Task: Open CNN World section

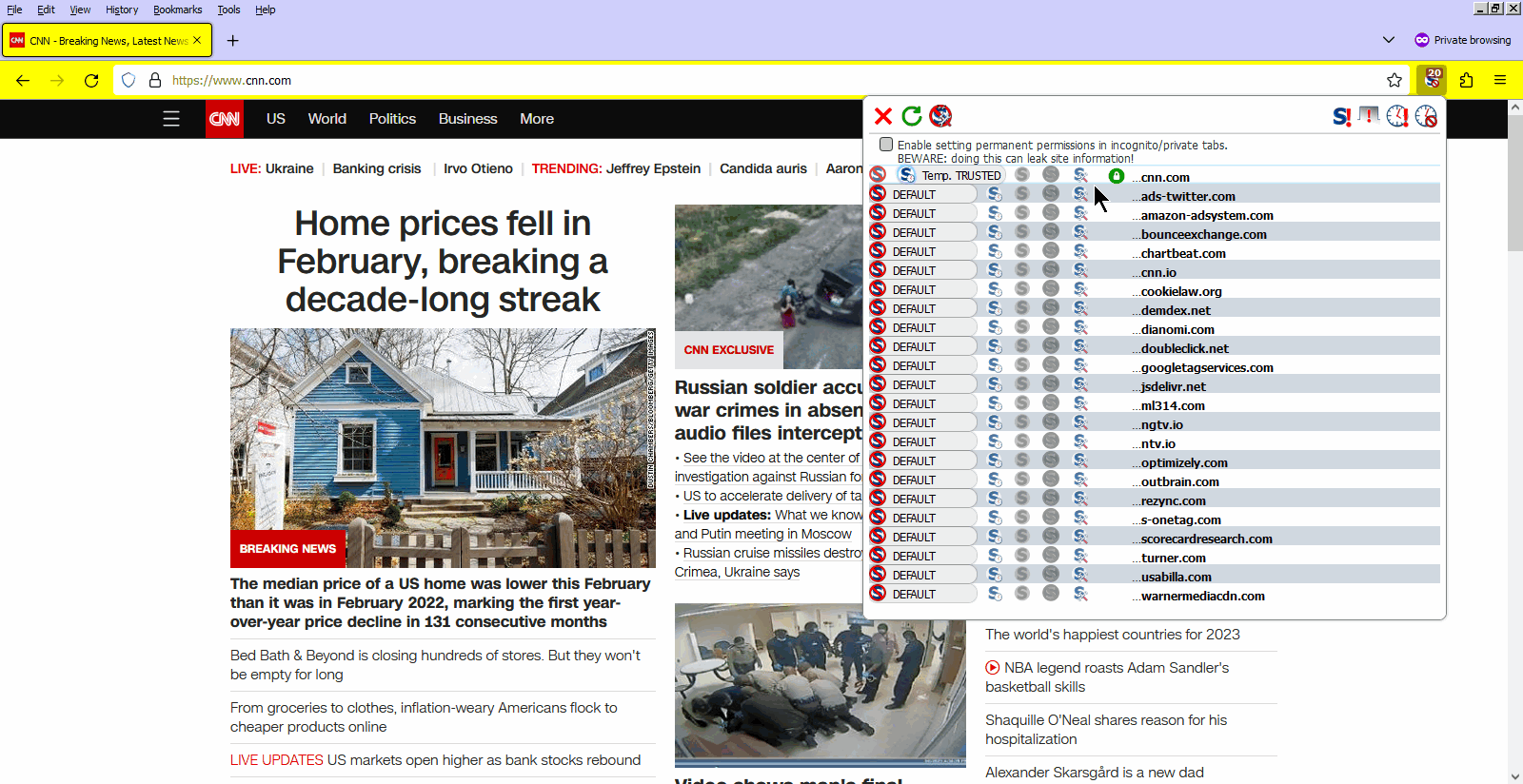Action: [x=326, y=119]
